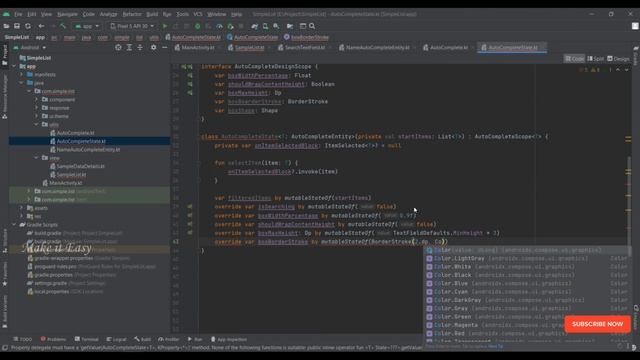Switch to the SearchTextField.kt tab

pos(304,48)
